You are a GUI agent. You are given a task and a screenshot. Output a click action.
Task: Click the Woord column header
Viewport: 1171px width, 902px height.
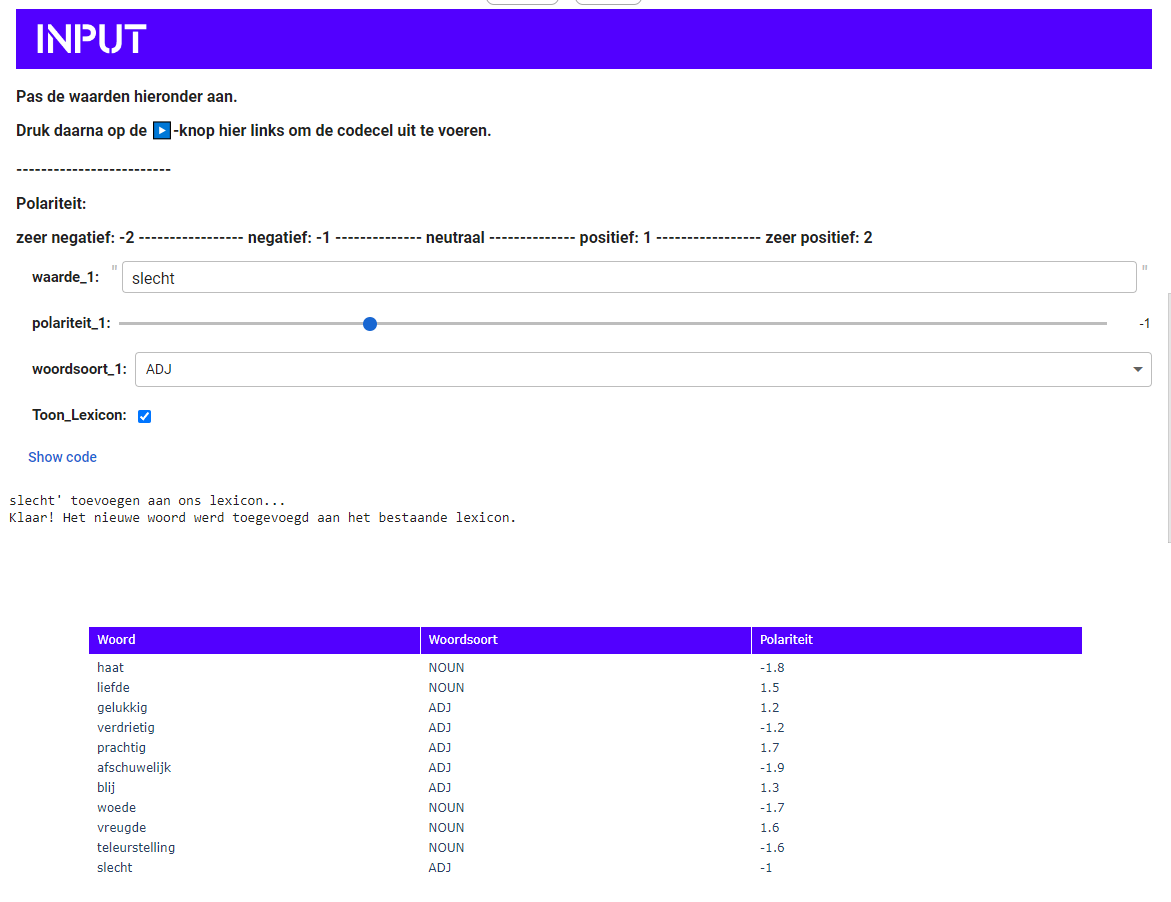(x=254, y=640)
